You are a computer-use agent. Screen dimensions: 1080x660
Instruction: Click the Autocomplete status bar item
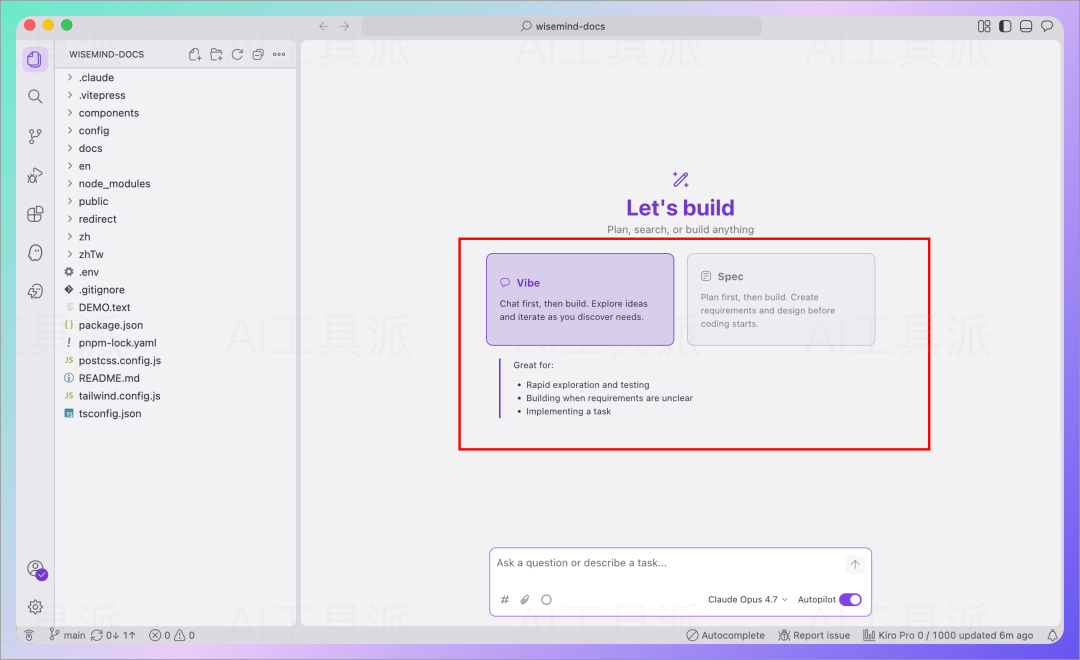click(x=725, y=635)
